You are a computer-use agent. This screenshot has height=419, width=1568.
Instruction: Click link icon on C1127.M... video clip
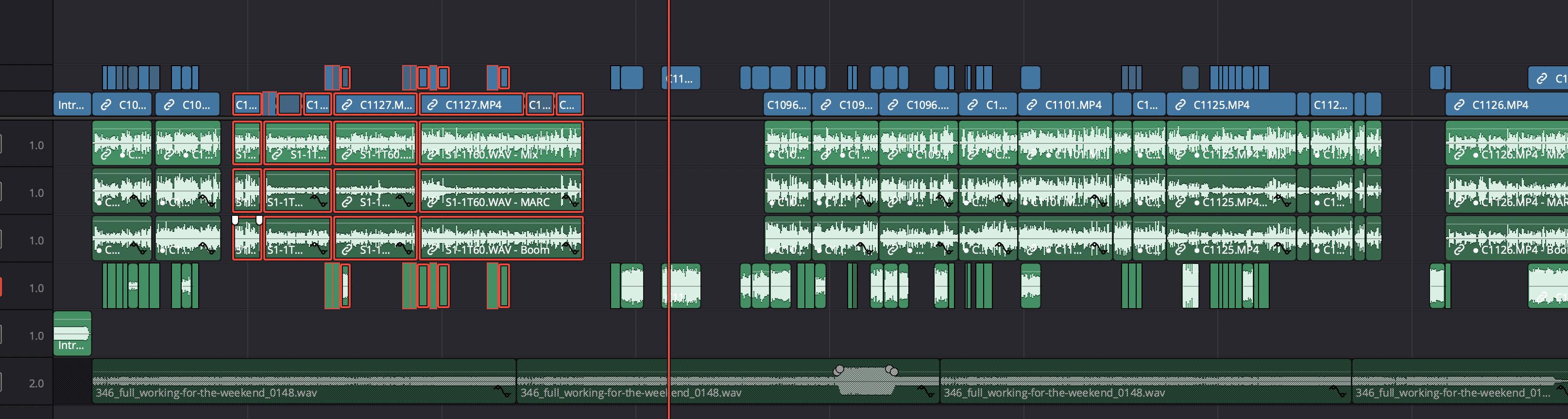click(x=346, y=105)
